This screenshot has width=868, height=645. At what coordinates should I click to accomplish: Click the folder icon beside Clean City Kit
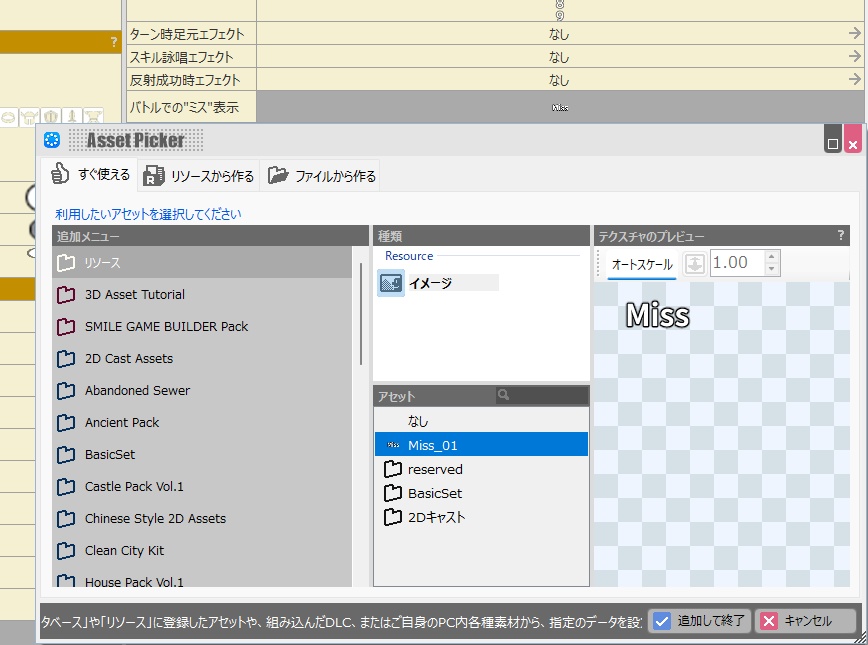click(x=66, y=550)
